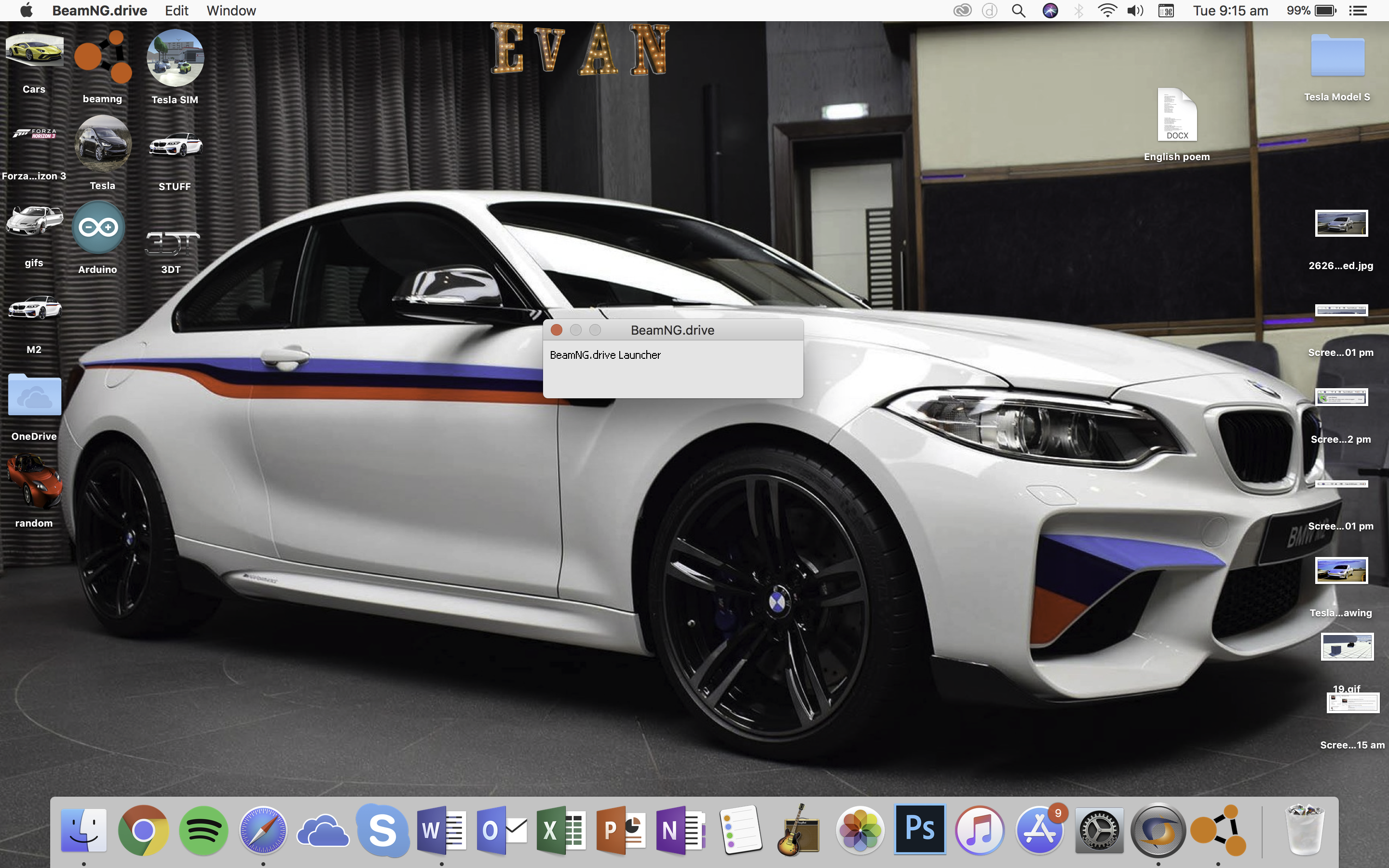Open Finder in the Dock
Screen dimensions: 1389x868
click(x=84, y=830)
